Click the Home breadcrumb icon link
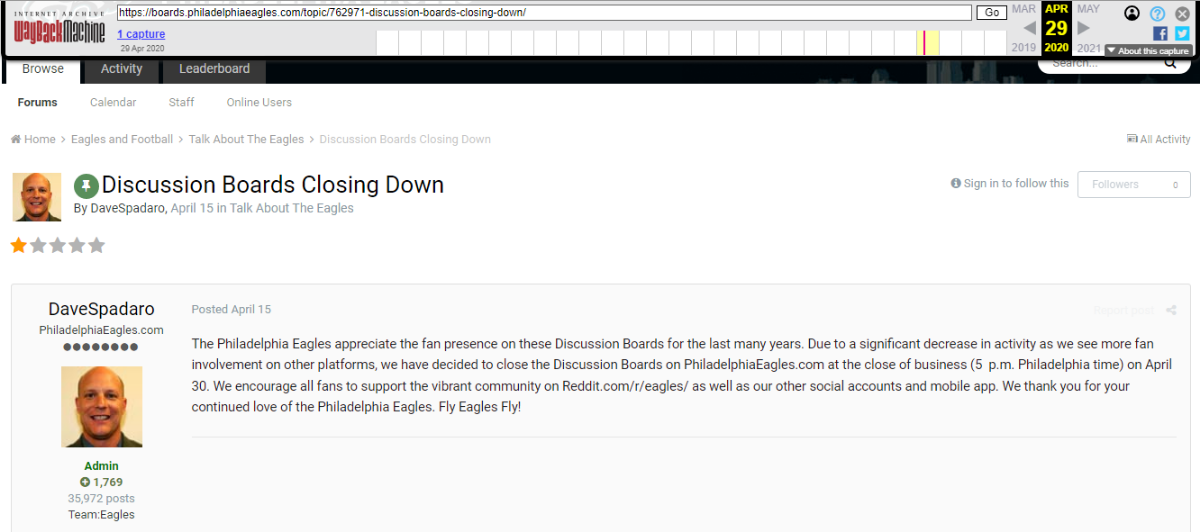1200x532 pixels. 33,139
